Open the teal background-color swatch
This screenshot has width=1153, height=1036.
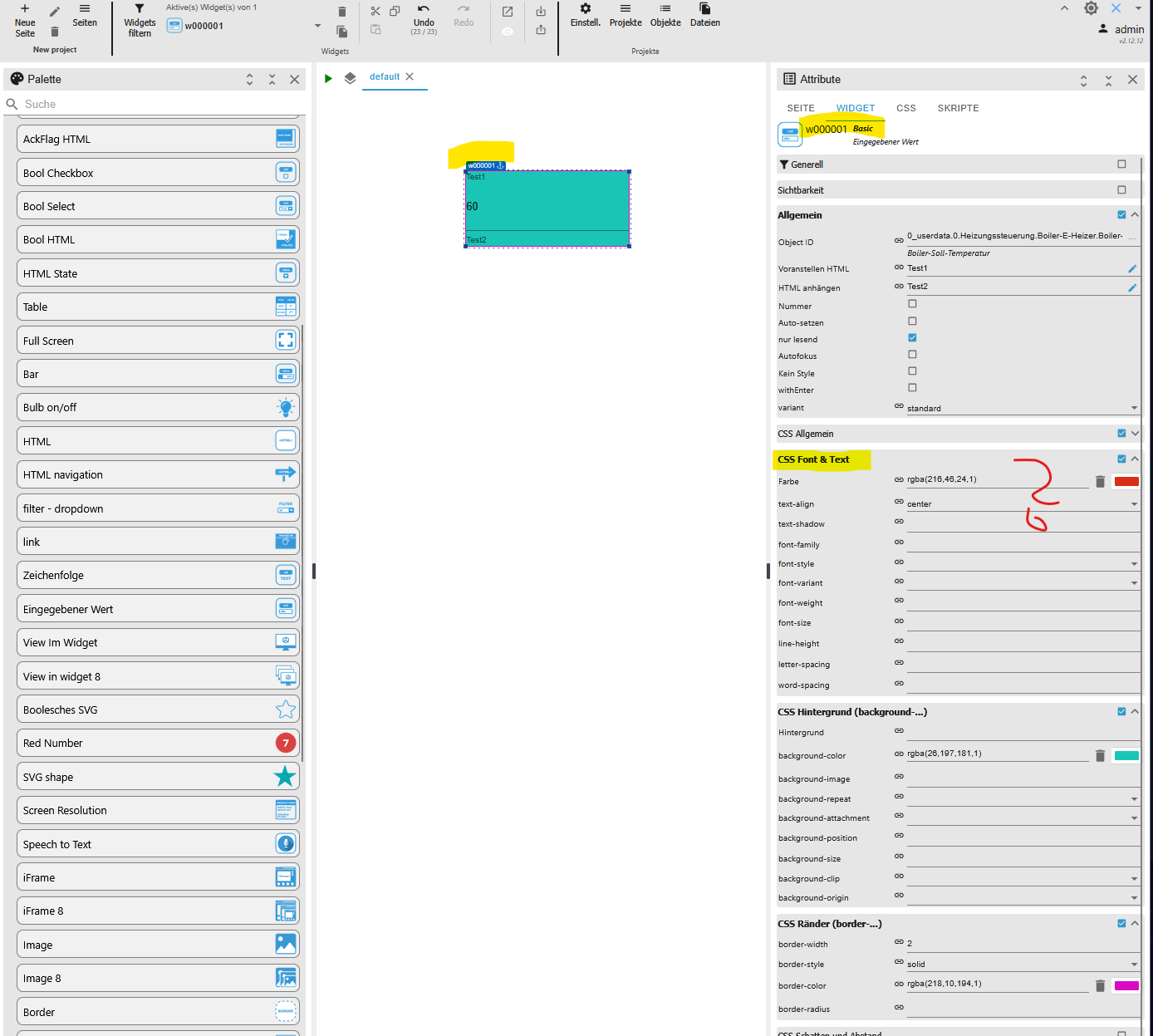point(1126,755)
